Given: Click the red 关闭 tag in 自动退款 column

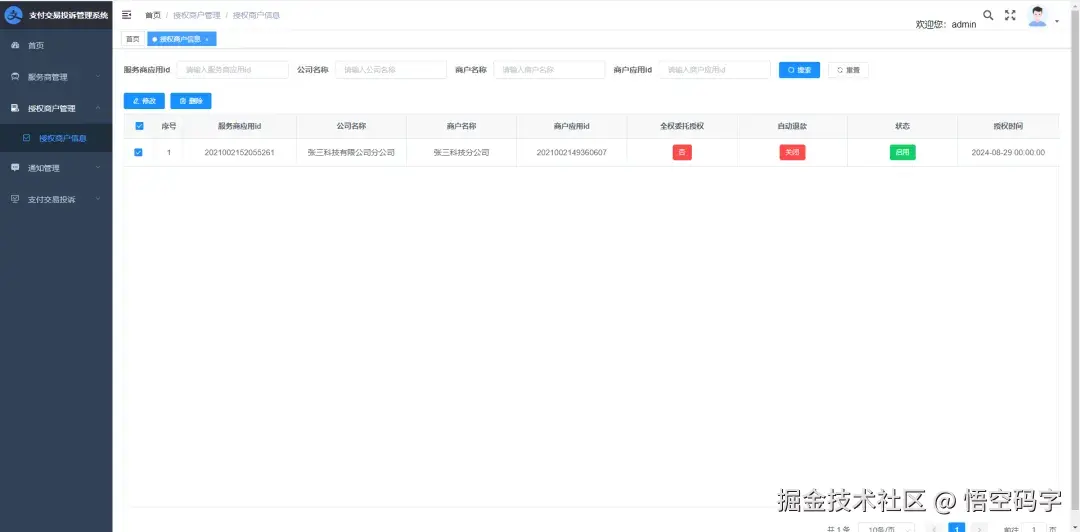Looking at the screenshot, I should (792, 152).
